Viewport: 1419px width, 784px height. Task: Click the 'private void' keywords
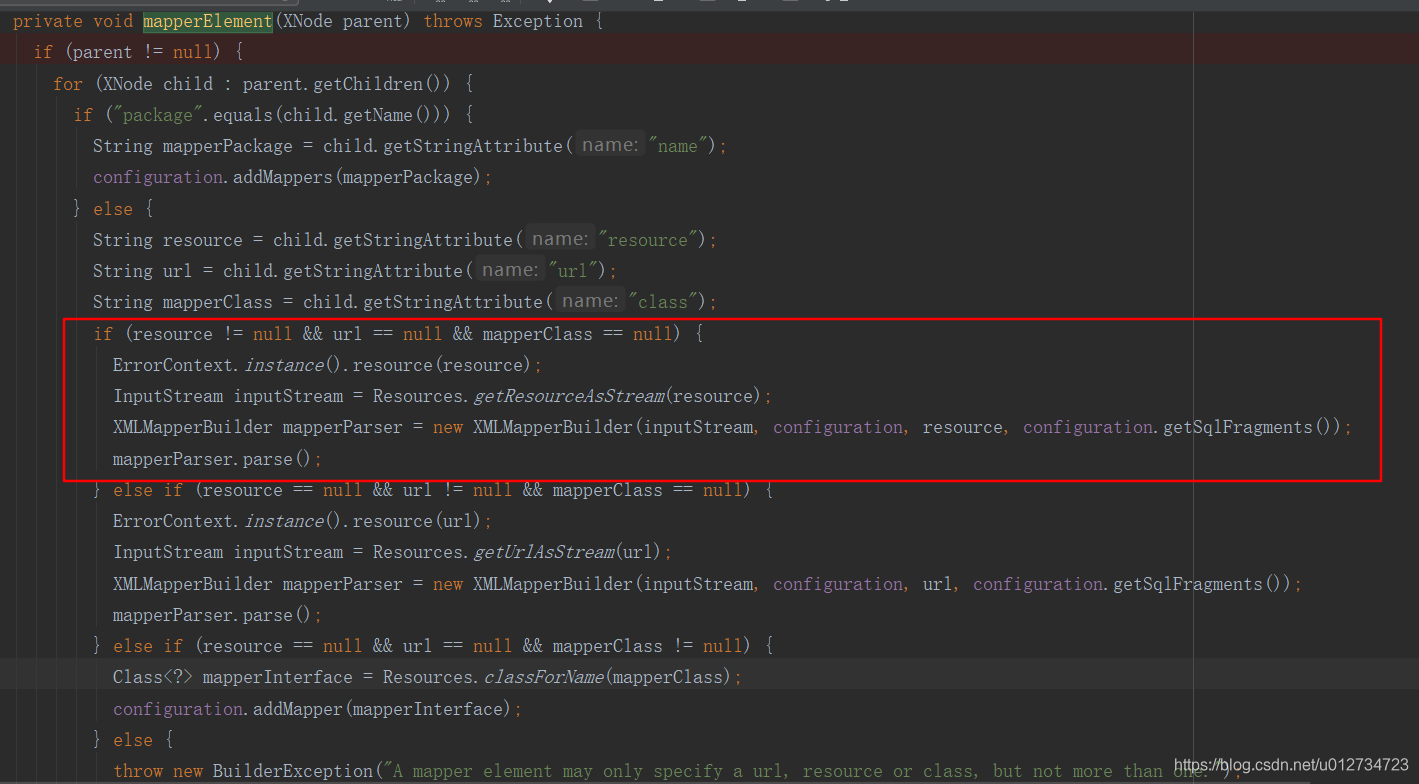coord(73,21)
